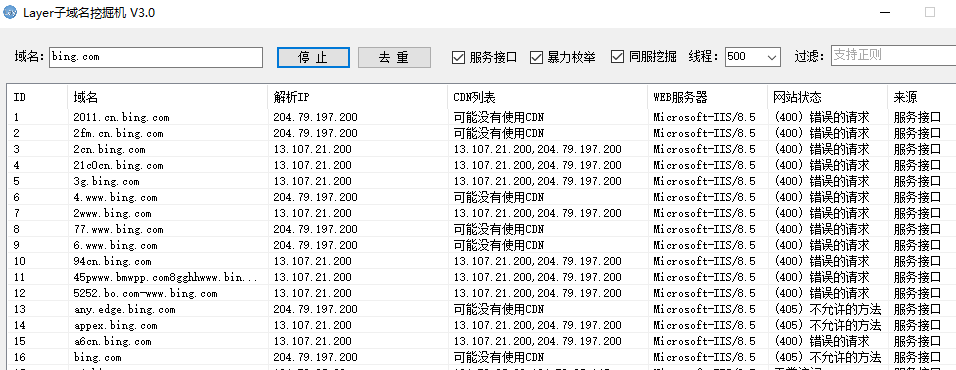Click Microsoft-IIS/8.5 in appex.bing.com row
The height and width of the screenshot is (370, 956).
click(704, 326)
